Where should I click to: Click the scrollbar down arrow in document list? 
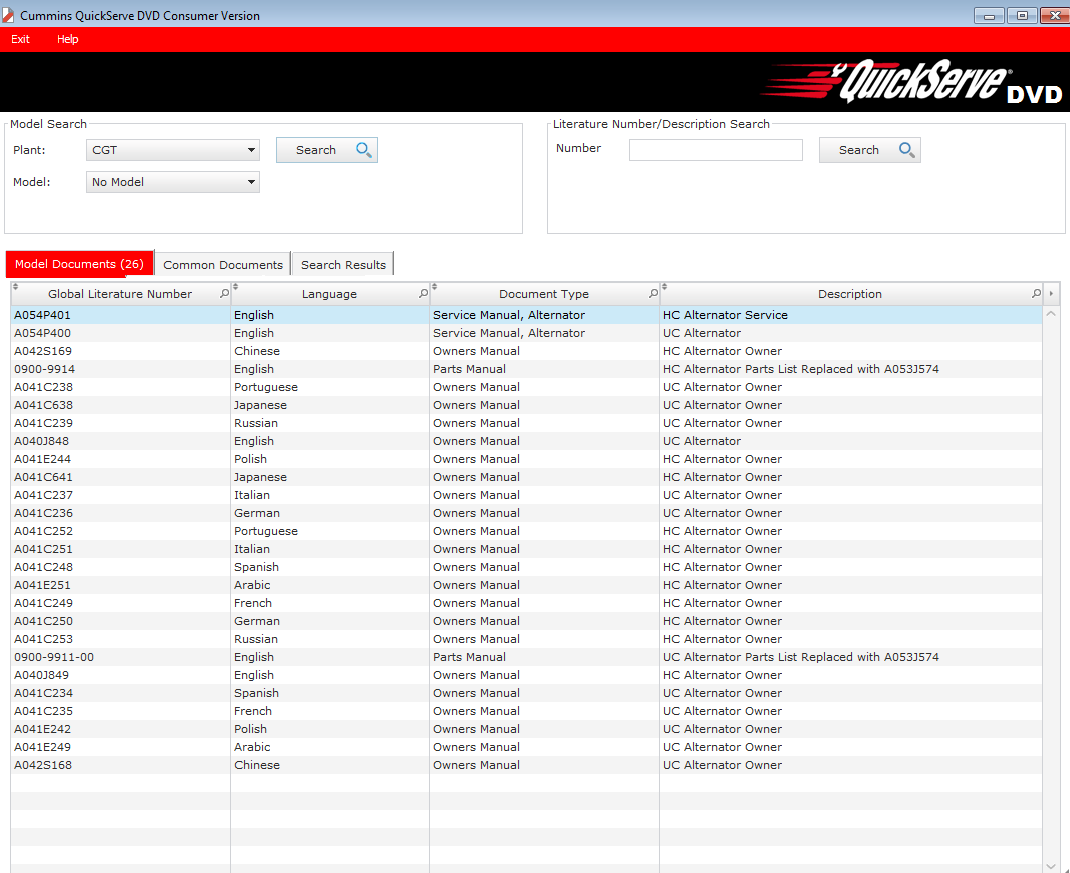pyautogui.click(x=1050, y=865)
